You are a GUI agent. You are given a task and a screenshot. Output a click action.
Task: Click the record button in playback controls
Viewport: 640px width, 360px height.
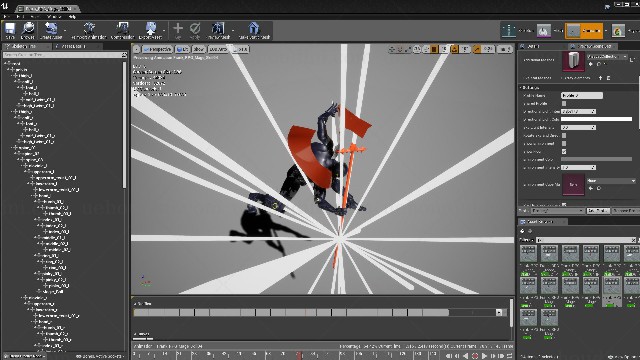(475, 356)
